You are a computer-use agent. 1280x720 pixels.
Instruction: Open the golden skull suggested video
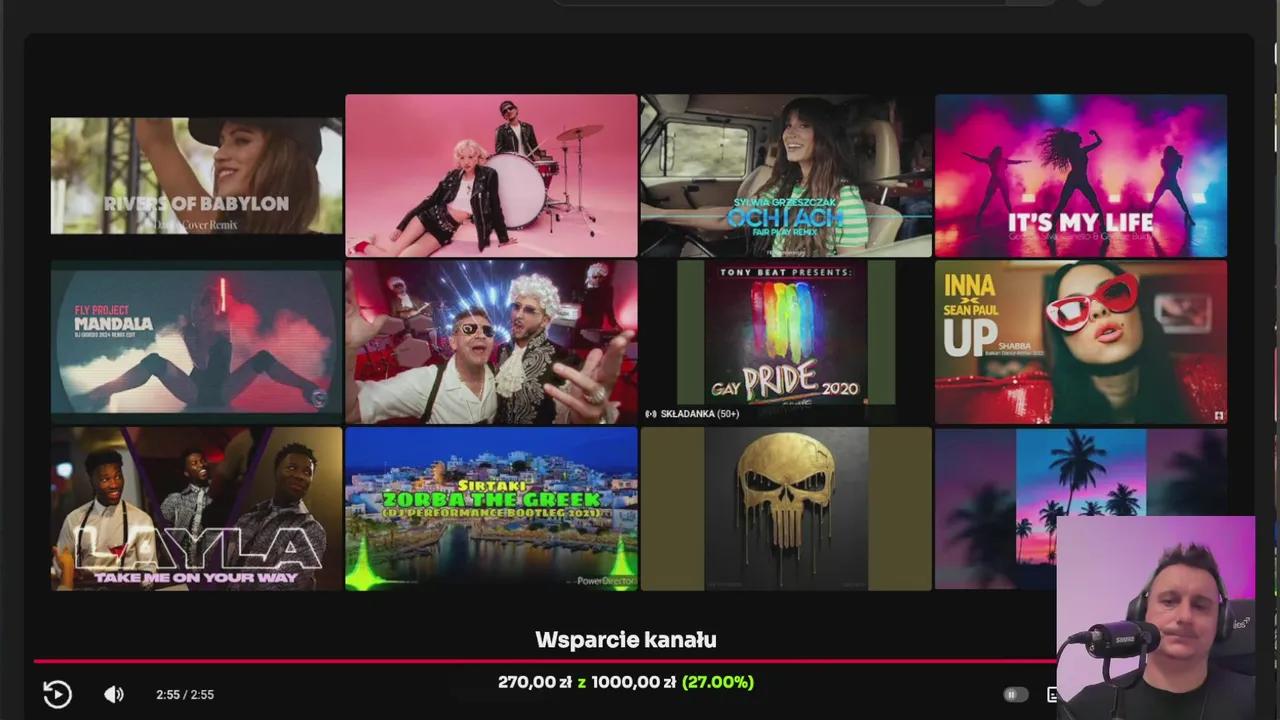(786, 509)
